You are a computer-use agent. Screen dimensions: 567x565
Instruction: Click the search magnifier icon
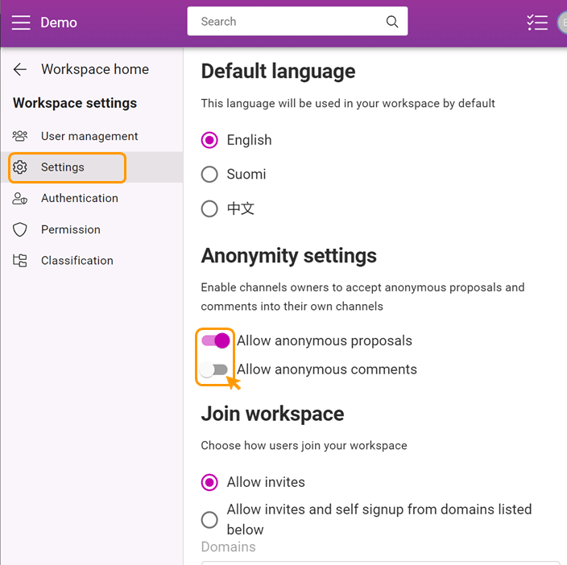pyautogui.click(x=392, y=22)
